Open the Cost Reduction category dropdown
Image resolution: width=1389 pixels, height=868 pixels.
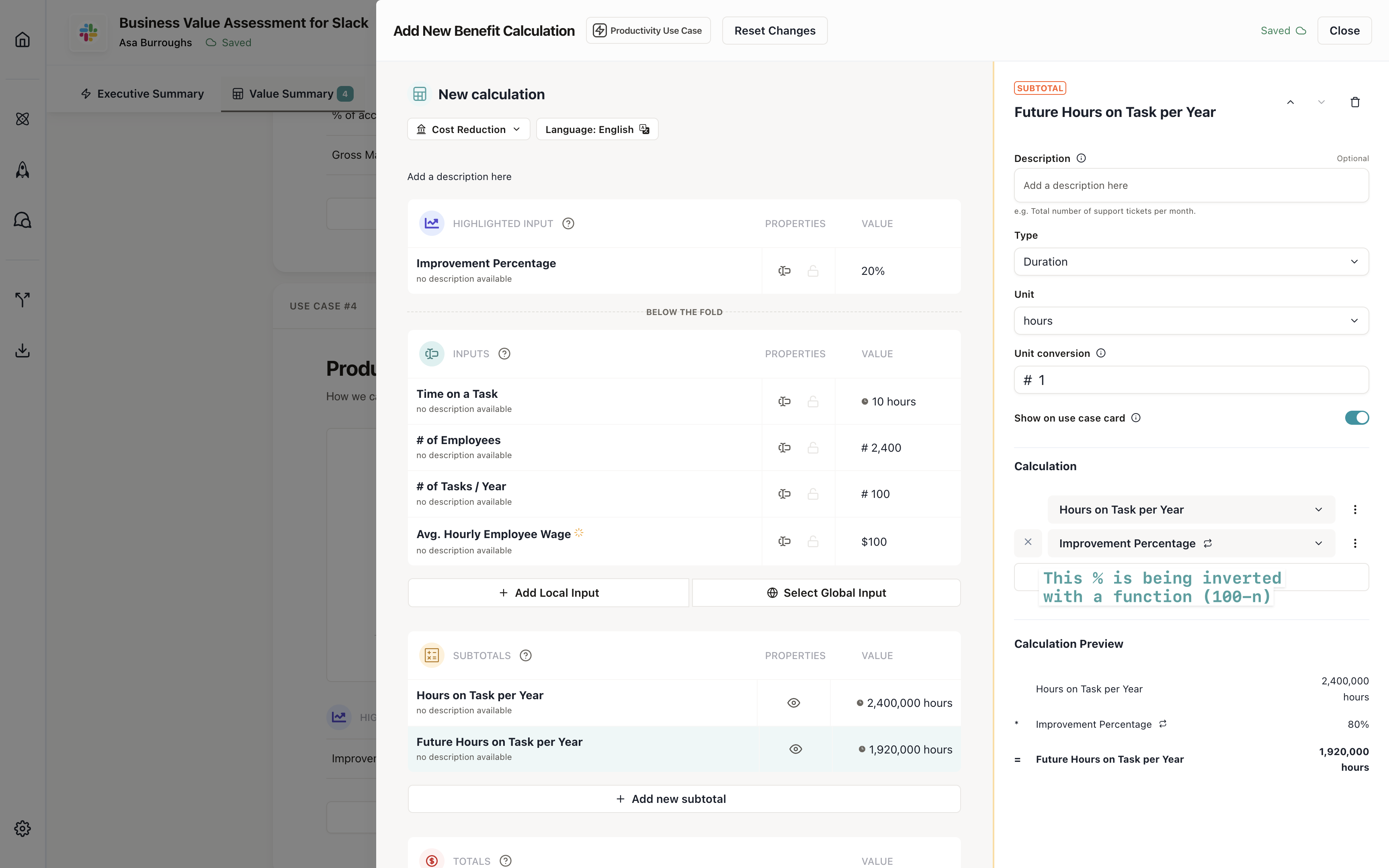(468, 129)
